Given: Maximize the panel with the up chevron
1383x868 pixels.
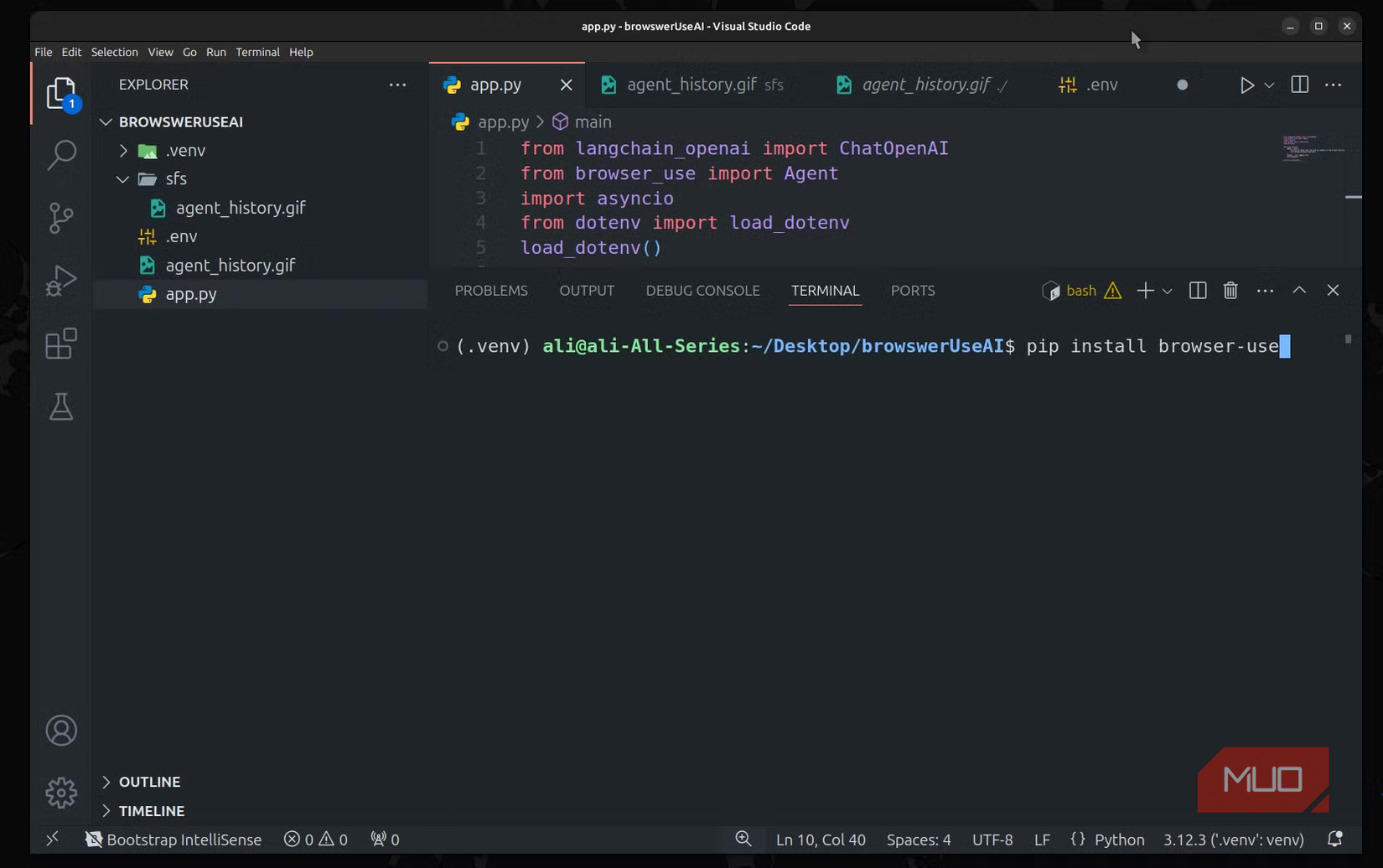Looking at the screenshot, I should pyautogui.click(x=1299, y=291).
